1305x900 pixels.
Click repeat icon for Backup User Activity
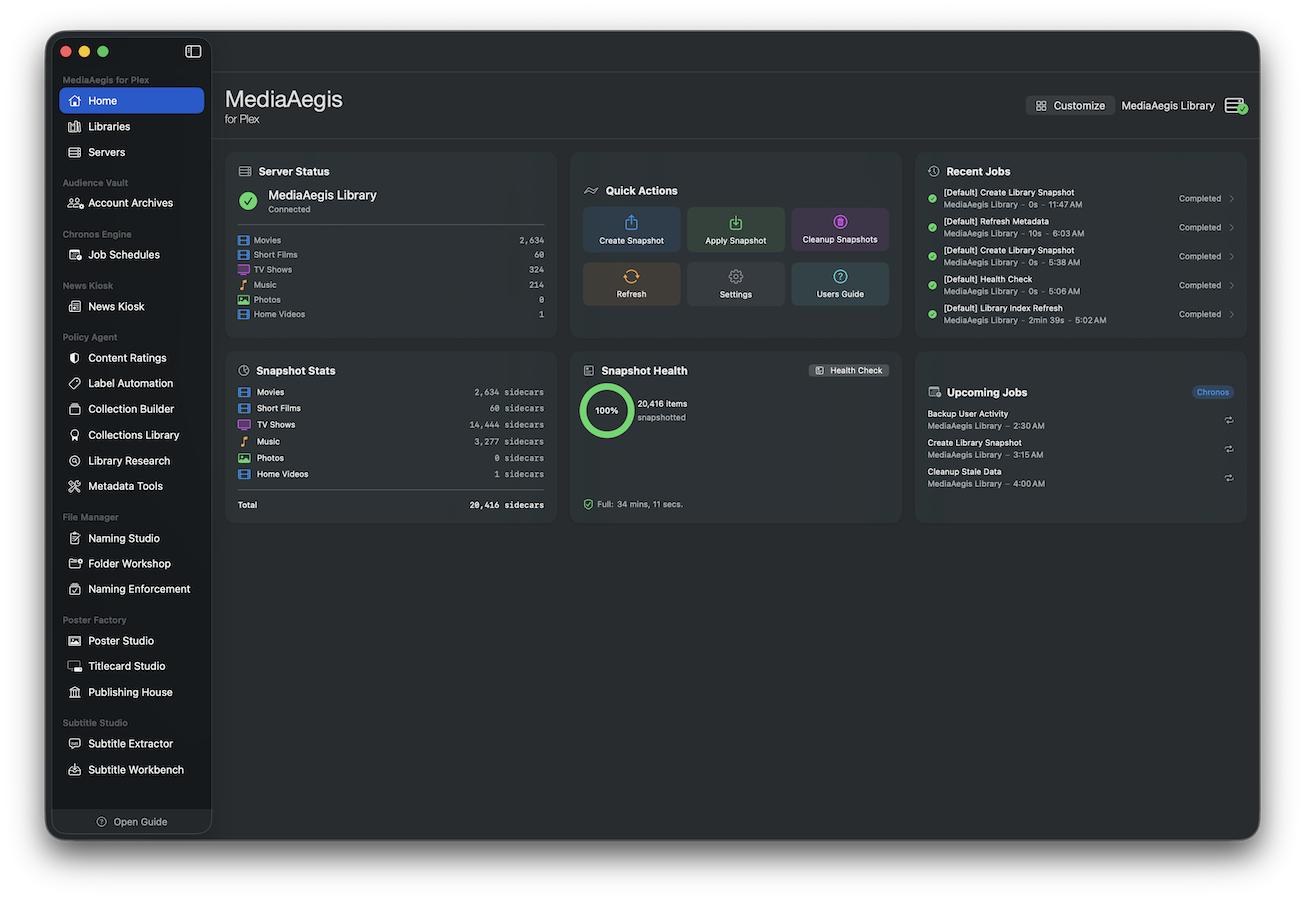(x=1229, y=420)
